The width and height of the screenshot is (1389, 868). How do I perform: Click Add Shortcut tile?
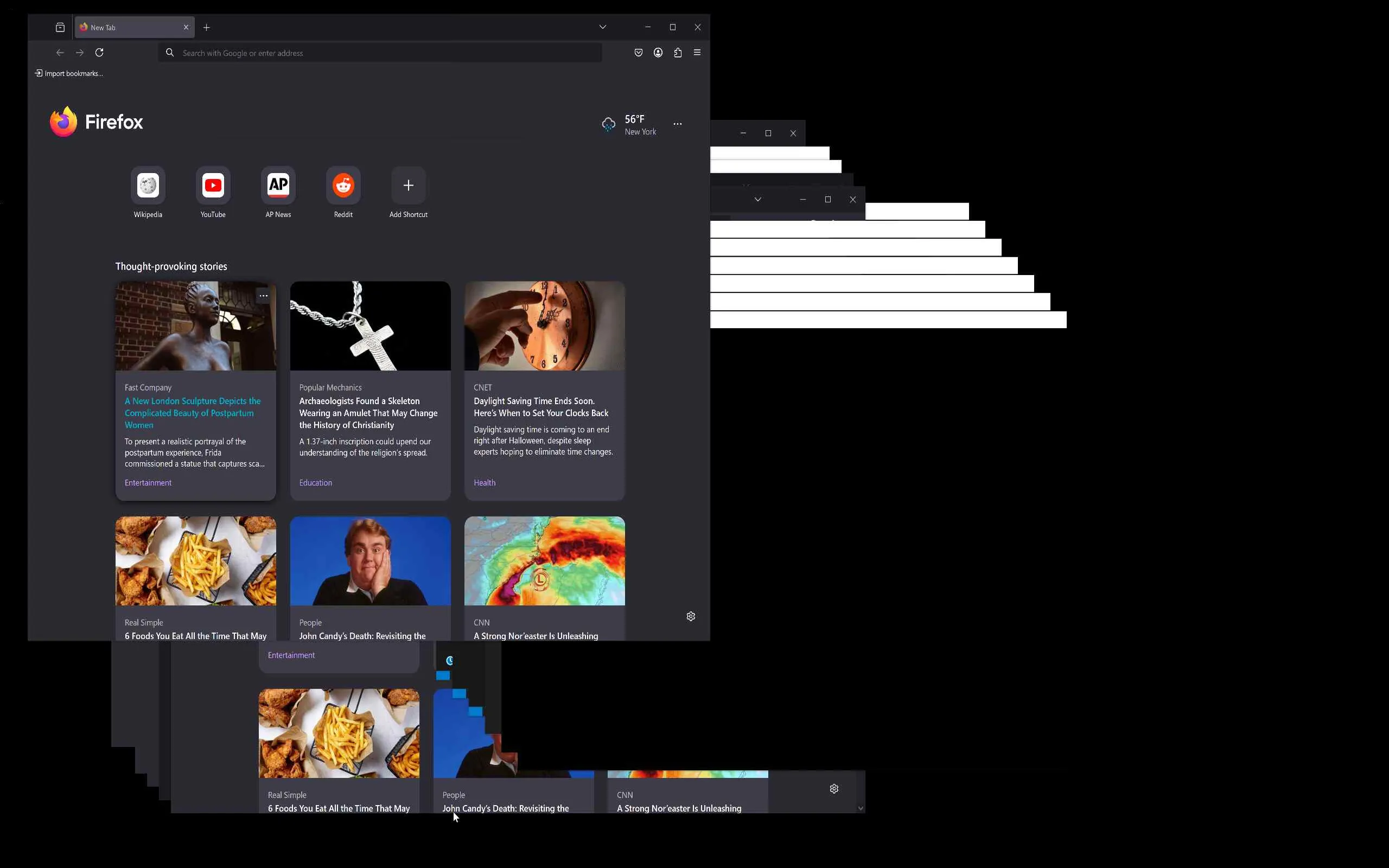(x=408, y=186)
